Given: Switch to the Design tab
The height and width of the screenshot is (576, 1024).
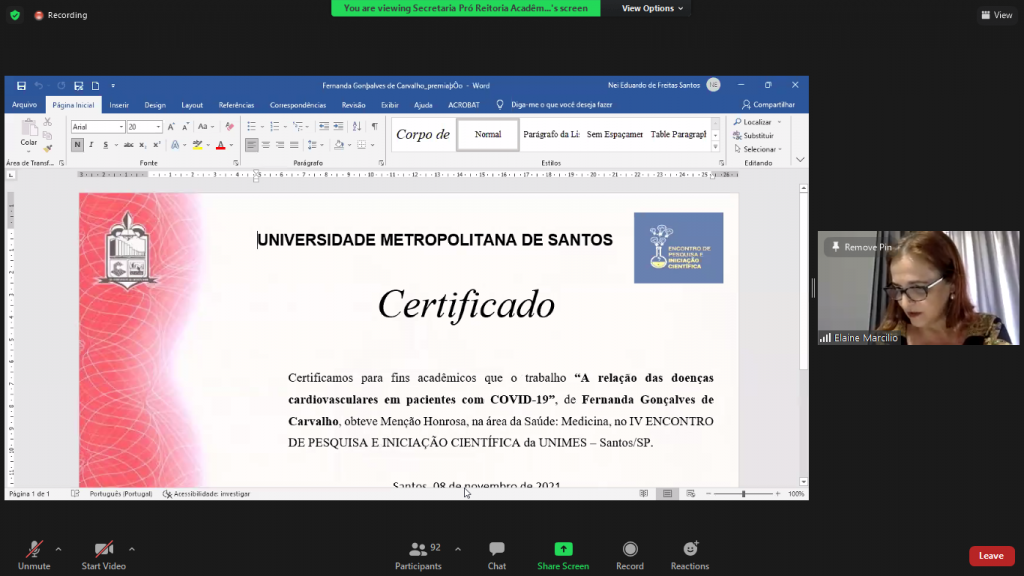Looking at the screenshot, I should click(155, 105).
